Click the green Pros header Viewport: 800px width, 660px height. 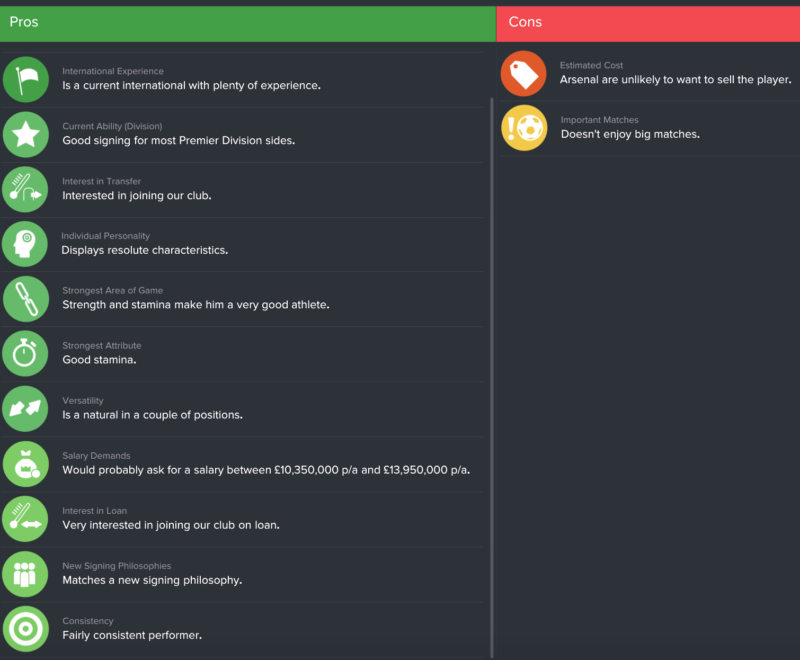click(x=248, y=23)
